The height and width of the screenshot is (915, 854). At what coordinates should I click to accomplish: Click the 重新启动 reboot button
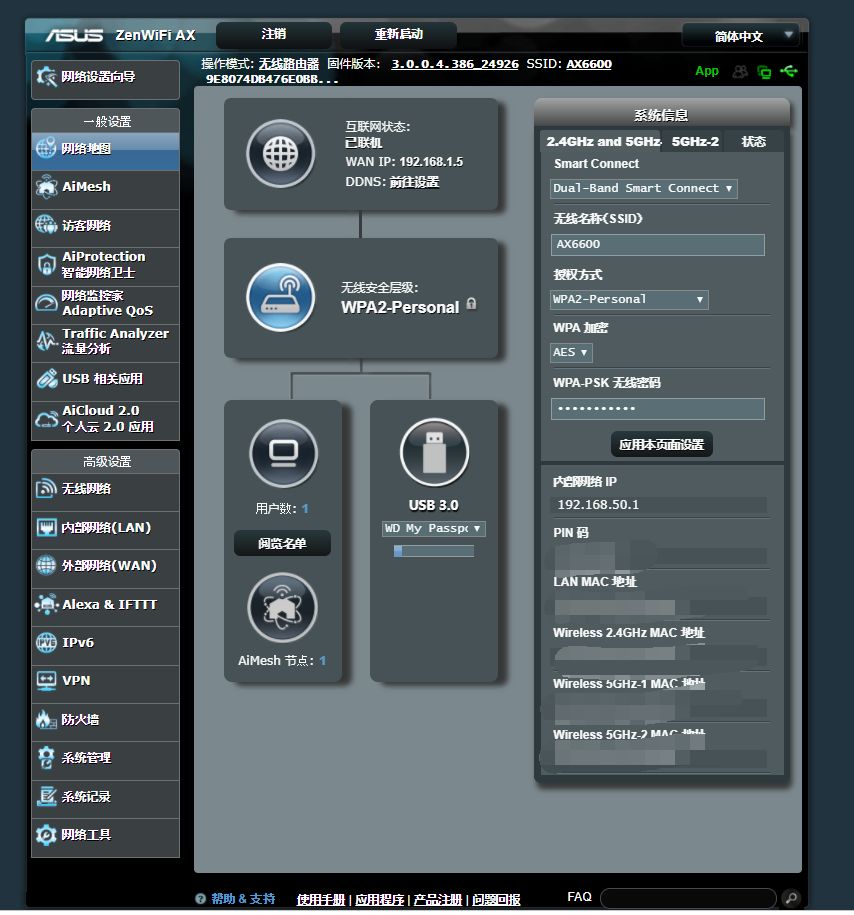point(398,34)
